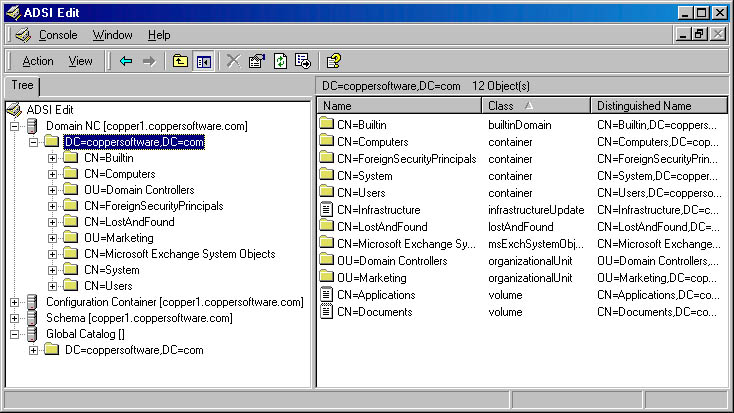Image resolution: width=734 pixels, height=413 pixels.
Task: Click the Delete X toolbar icon
Action: click(233, 61)
